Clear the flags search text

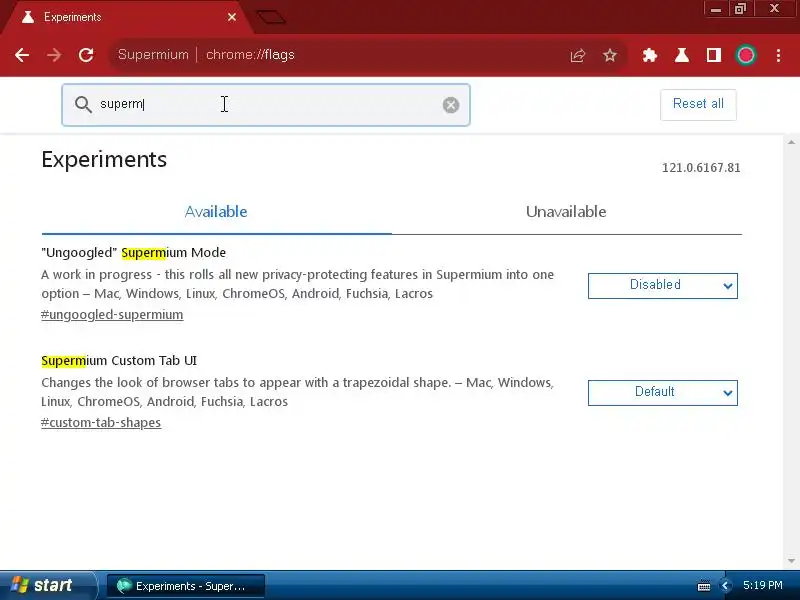click(451, 105)
